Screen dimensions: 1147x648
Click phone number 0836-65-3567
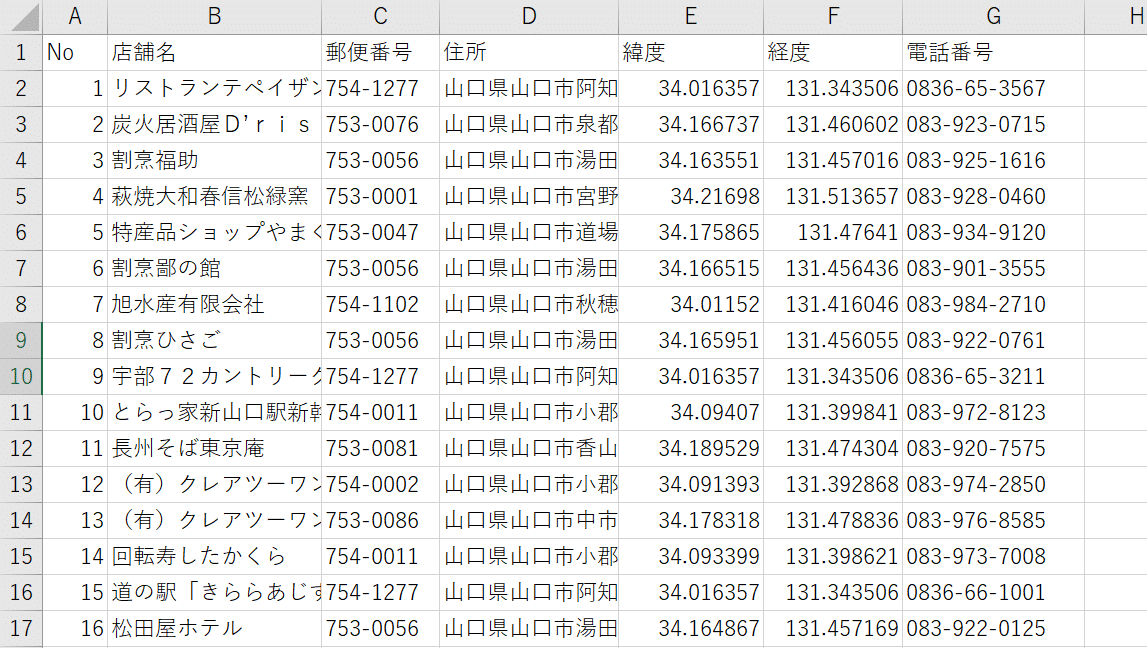coord(993,88)
